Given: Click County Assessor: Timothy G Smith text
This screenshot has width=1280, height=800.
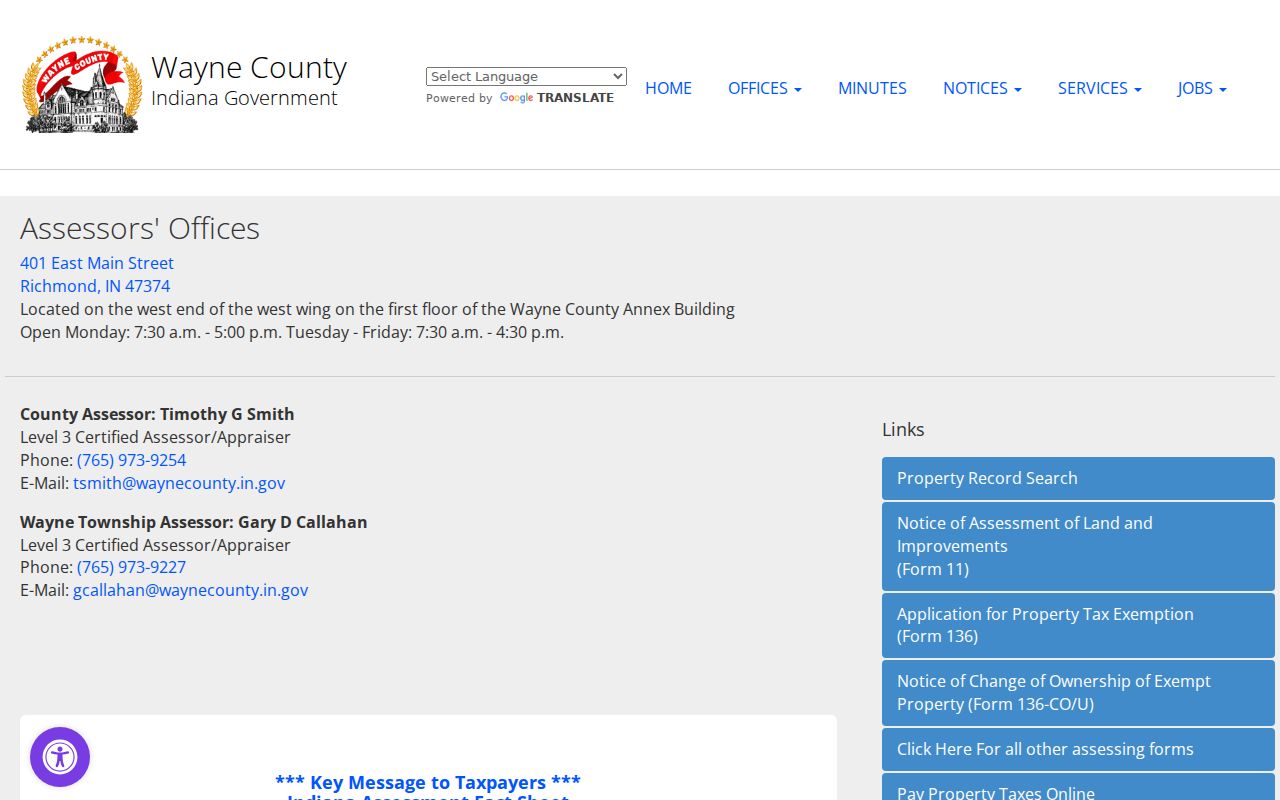Looking at the screenshot, I should coord(157,414).
